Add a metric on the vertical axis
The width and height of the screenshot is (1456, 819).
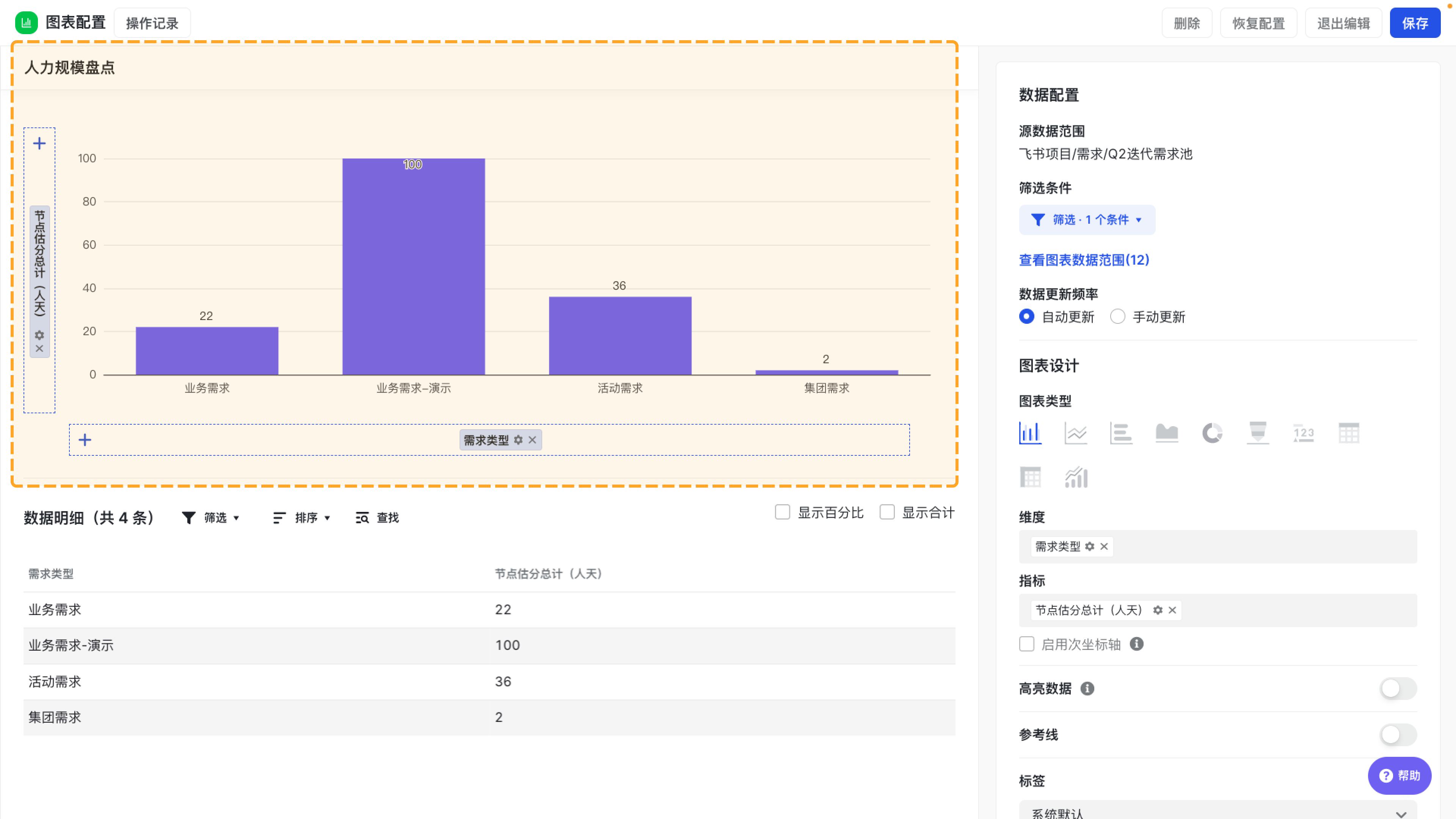point(39,144)
